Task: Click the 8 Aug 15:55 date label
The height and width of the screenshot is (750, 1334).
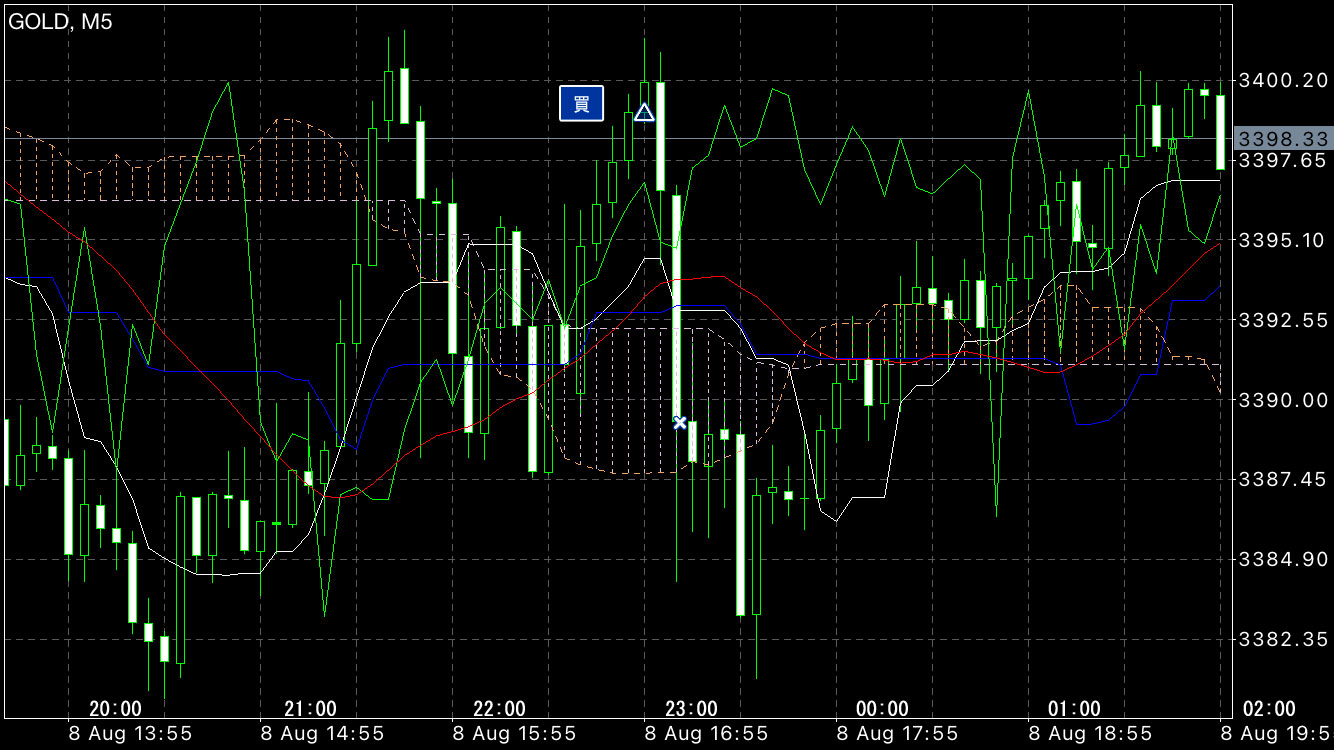Action: coord(514,735)
